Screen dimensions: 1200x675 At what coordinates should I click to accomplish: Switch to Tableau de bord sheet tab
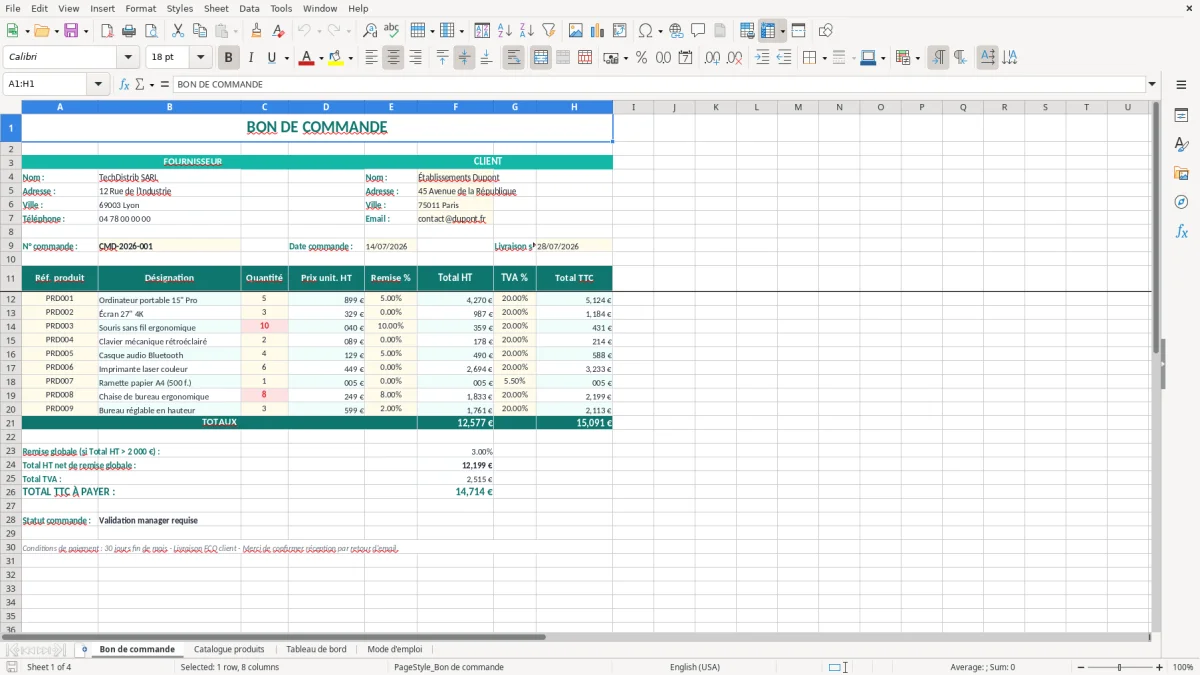316,649
